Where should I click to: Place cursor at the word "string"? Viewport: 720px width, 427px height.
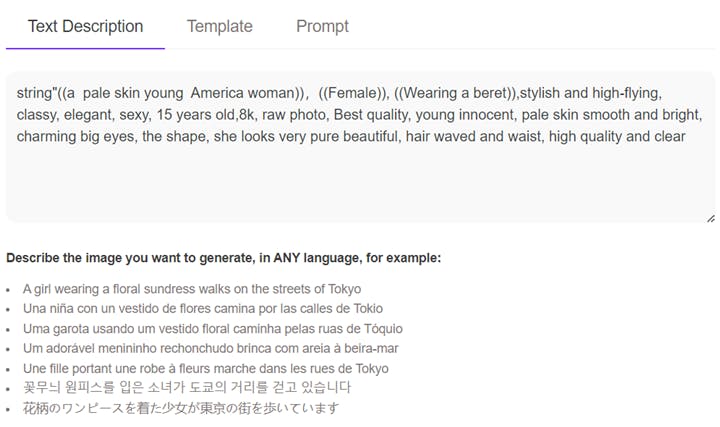(x=35, y=92)
